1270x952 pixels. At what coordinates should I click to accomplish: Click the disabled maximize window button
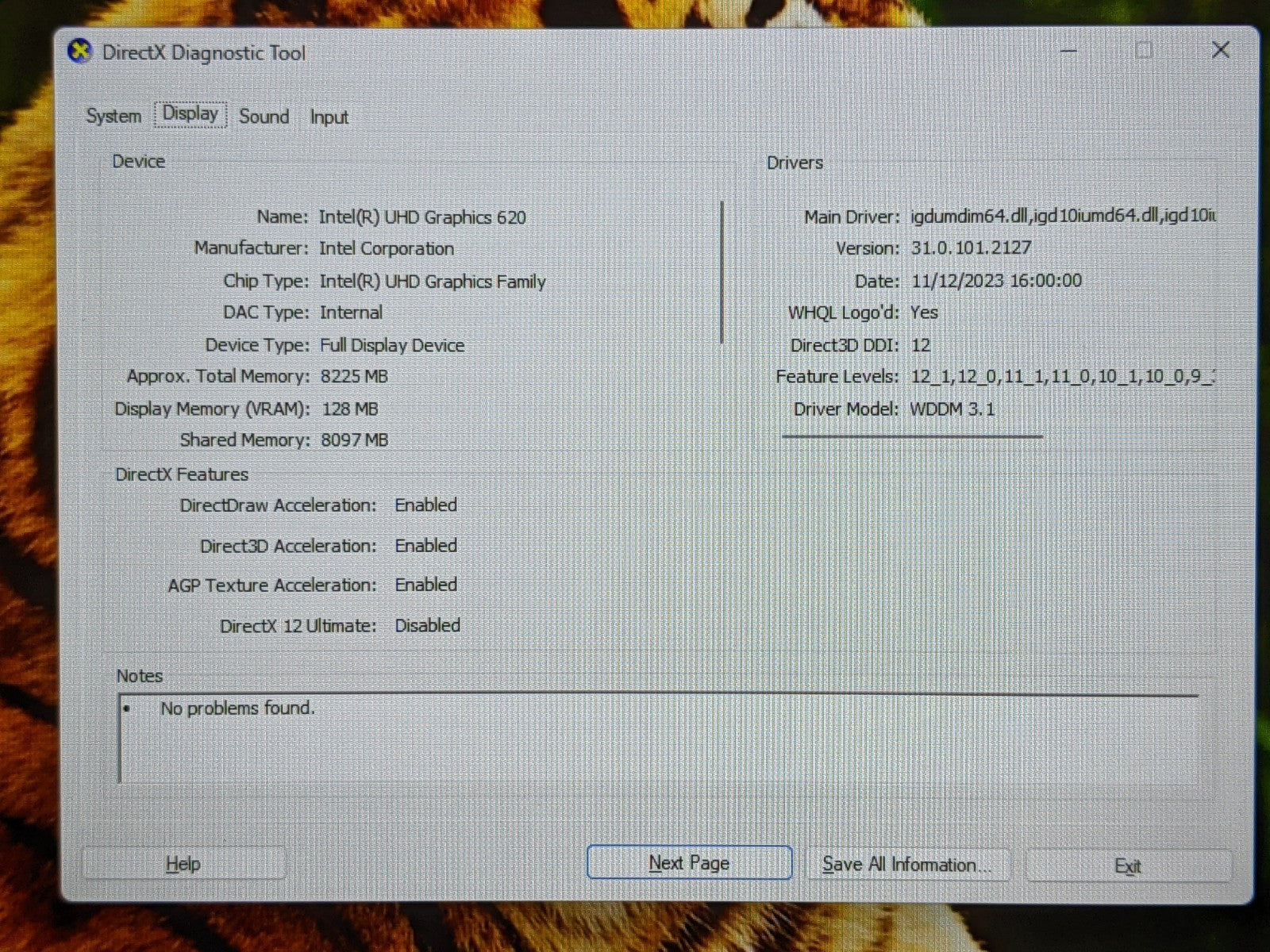(x=1144, y=51)
